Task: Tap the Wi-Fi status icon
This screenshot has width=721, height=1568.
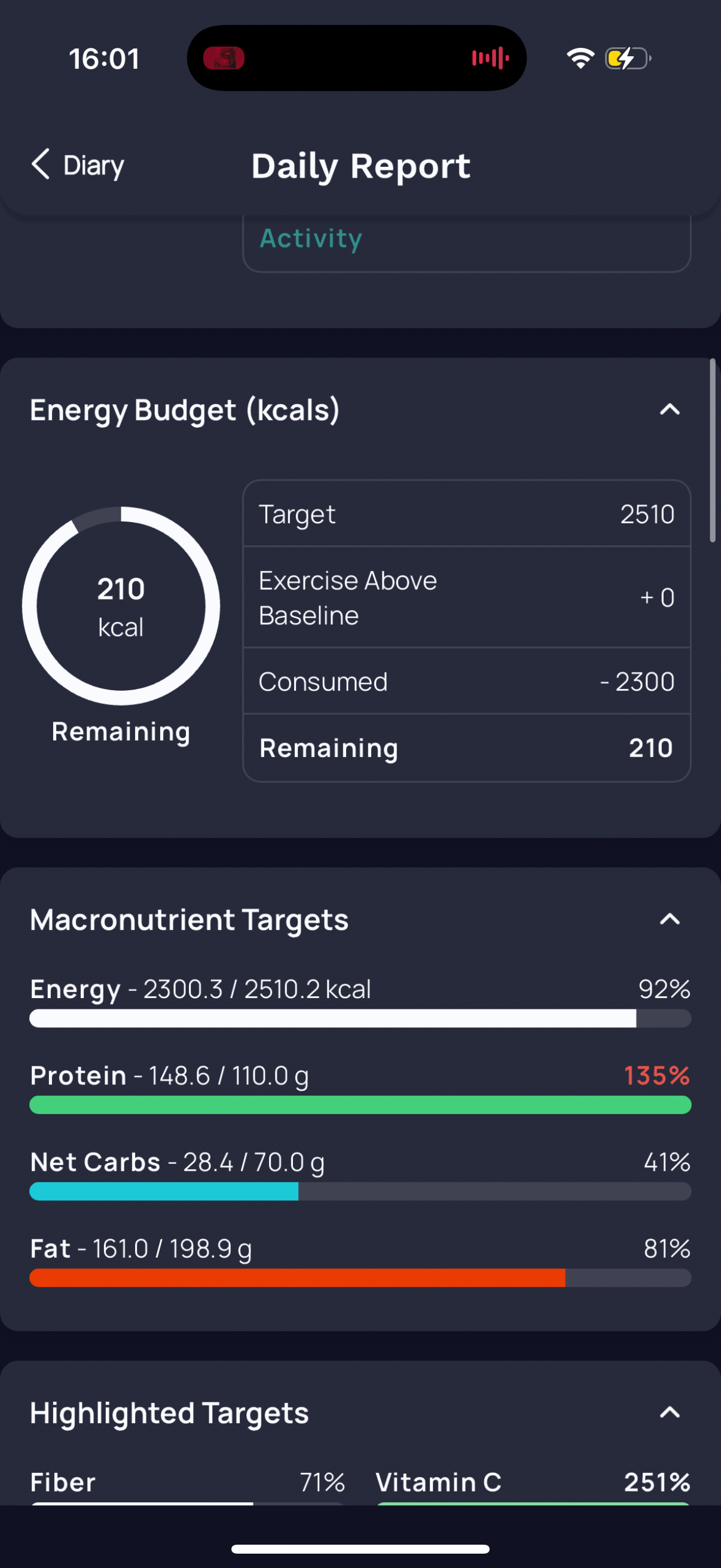Action: click(580, 59)
